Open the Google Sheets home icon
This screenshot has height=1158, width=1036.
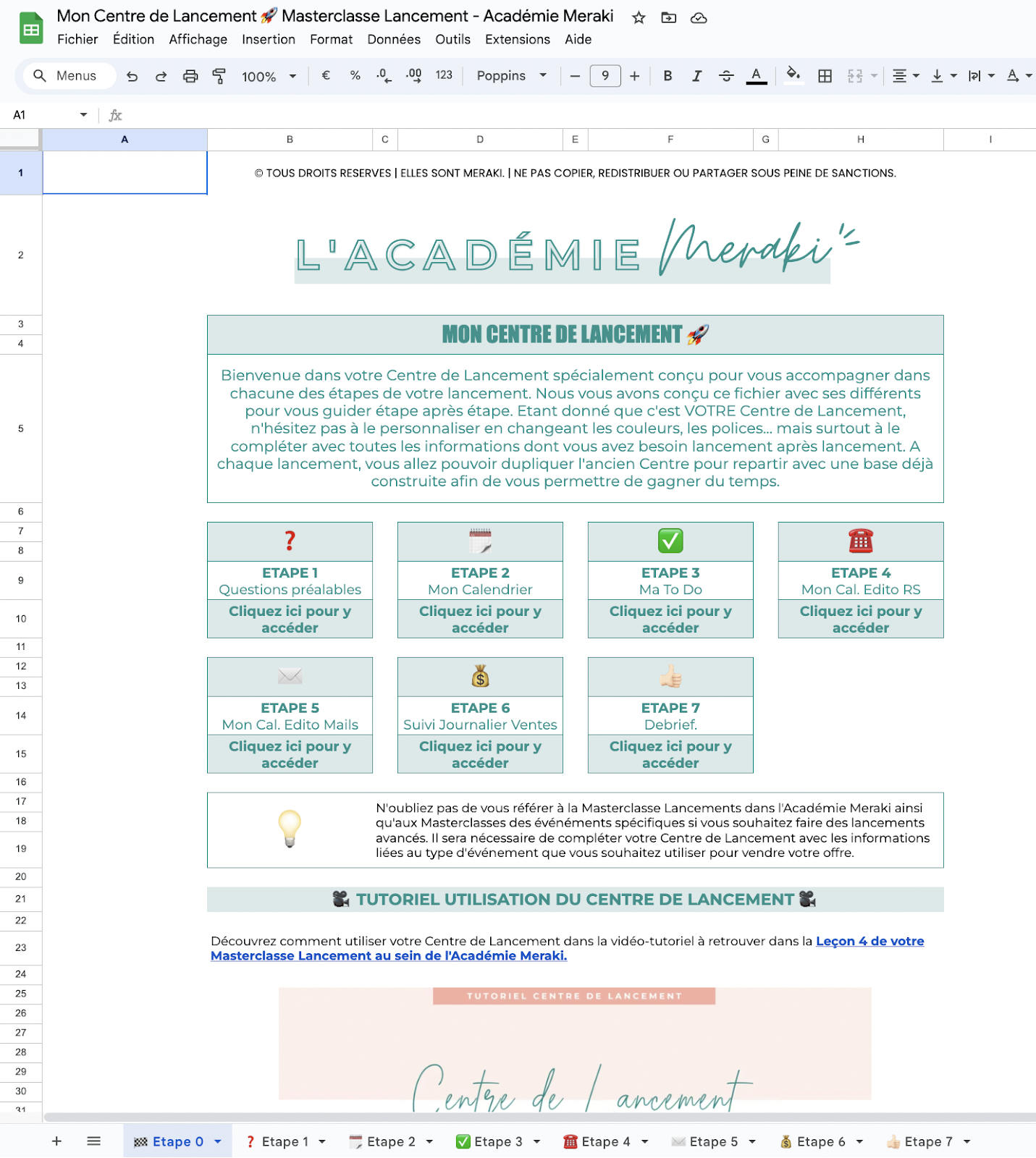(x=31, y=28)
